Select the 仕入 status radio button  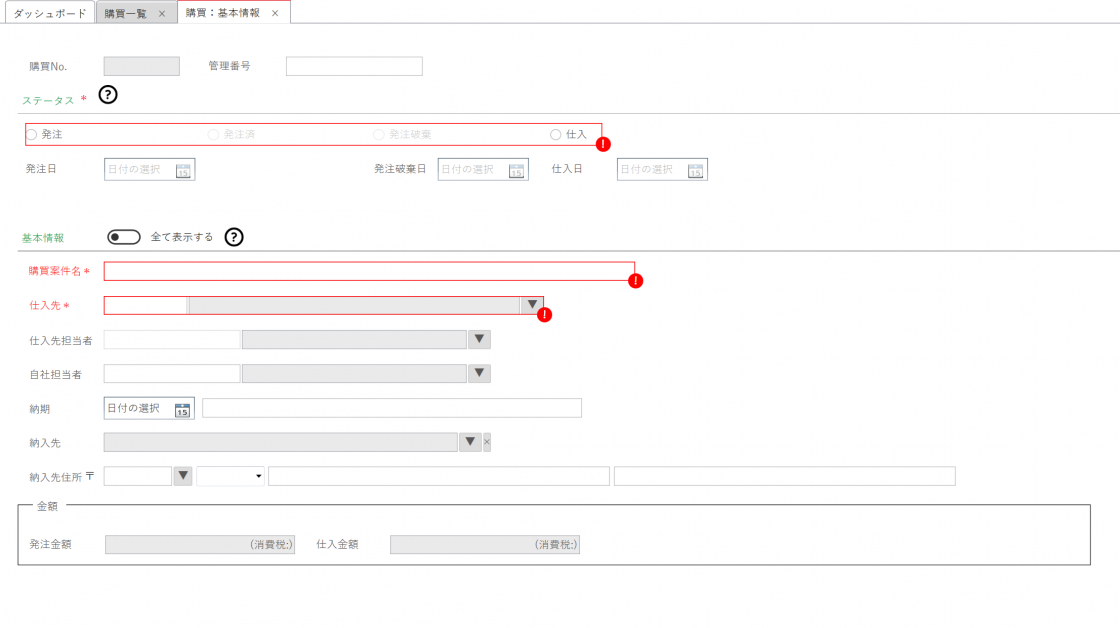point(556,134)
